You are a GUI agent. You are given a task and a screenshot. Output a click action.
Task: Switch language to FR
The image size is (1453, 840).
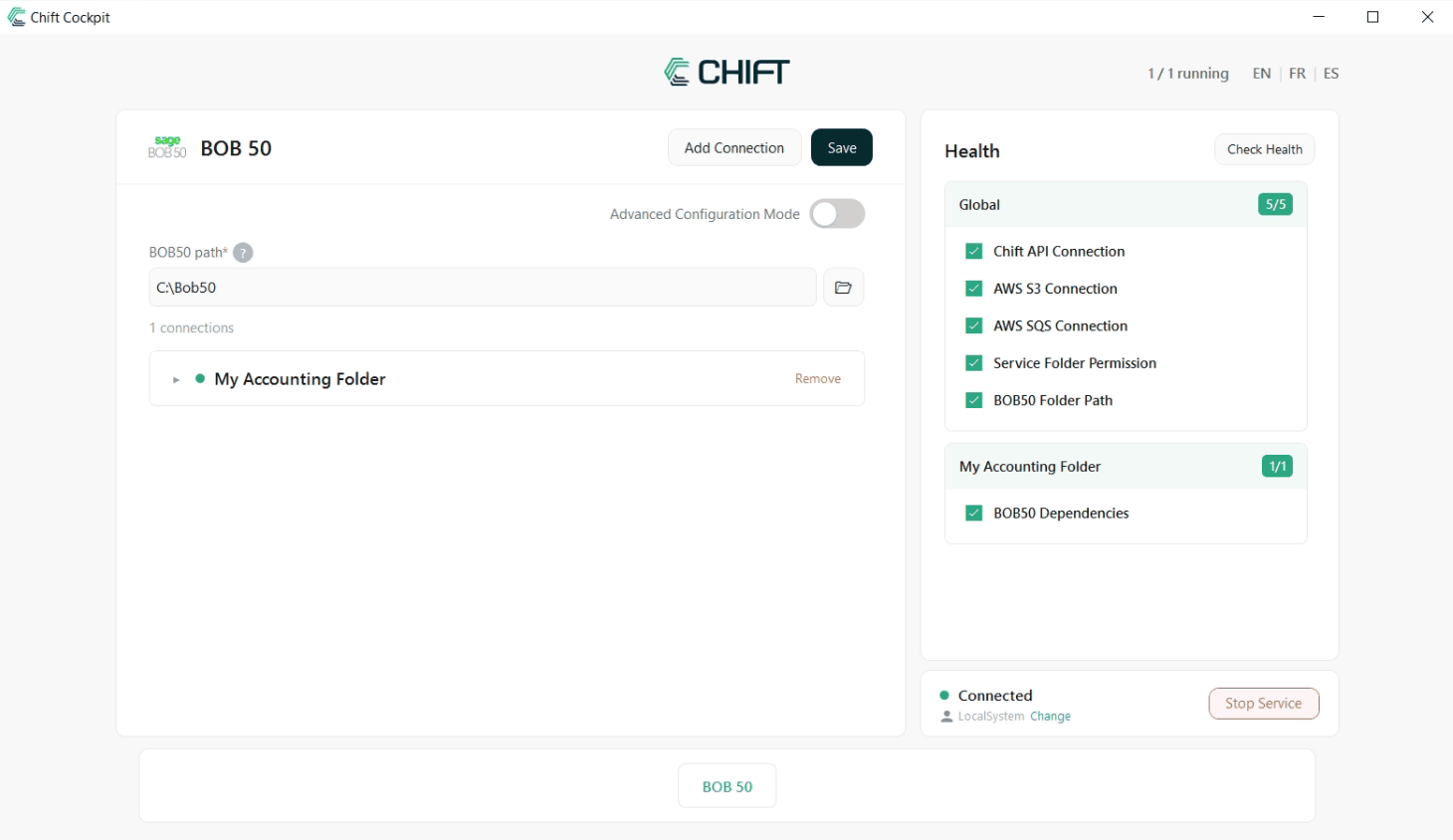coord(1298,74)
